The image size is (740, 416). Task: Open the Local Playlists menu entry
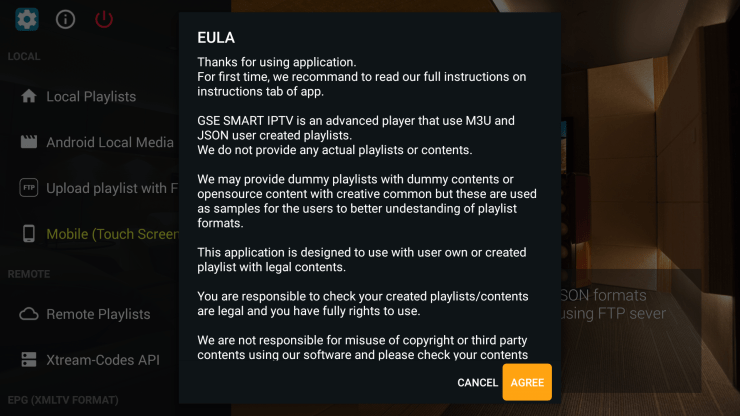point(91,97)
